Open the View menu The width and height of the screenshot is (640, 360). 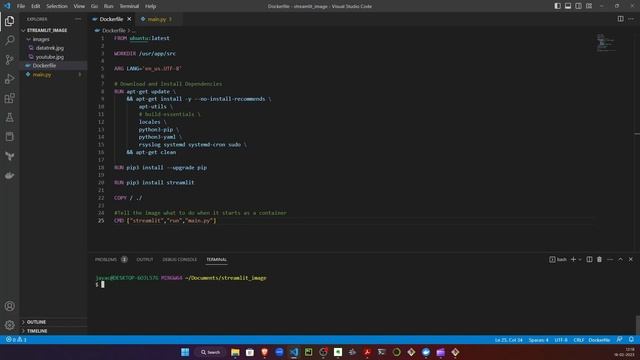pos(79,6)
